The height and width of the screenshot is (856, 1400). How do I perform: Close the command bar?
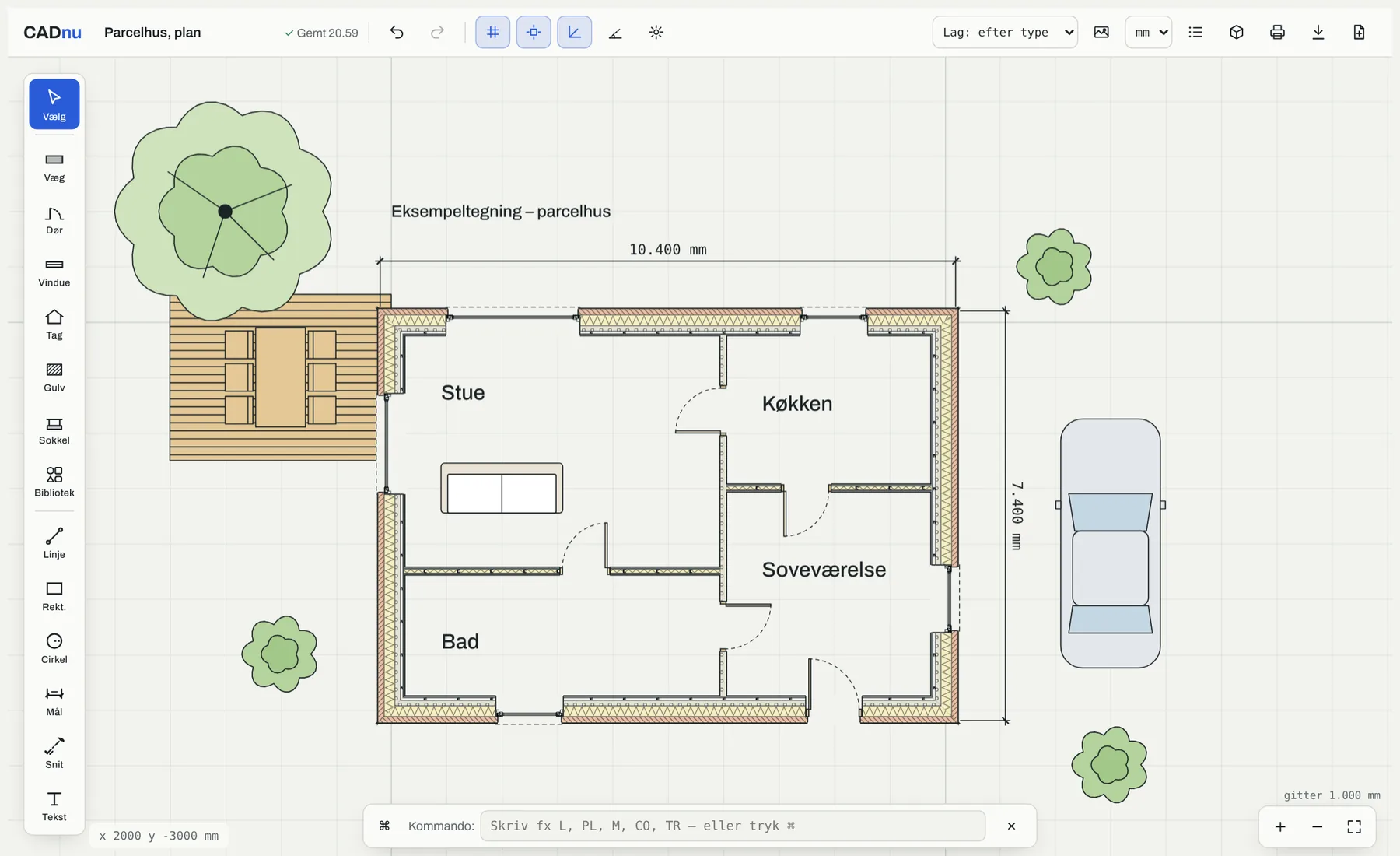1011,826
